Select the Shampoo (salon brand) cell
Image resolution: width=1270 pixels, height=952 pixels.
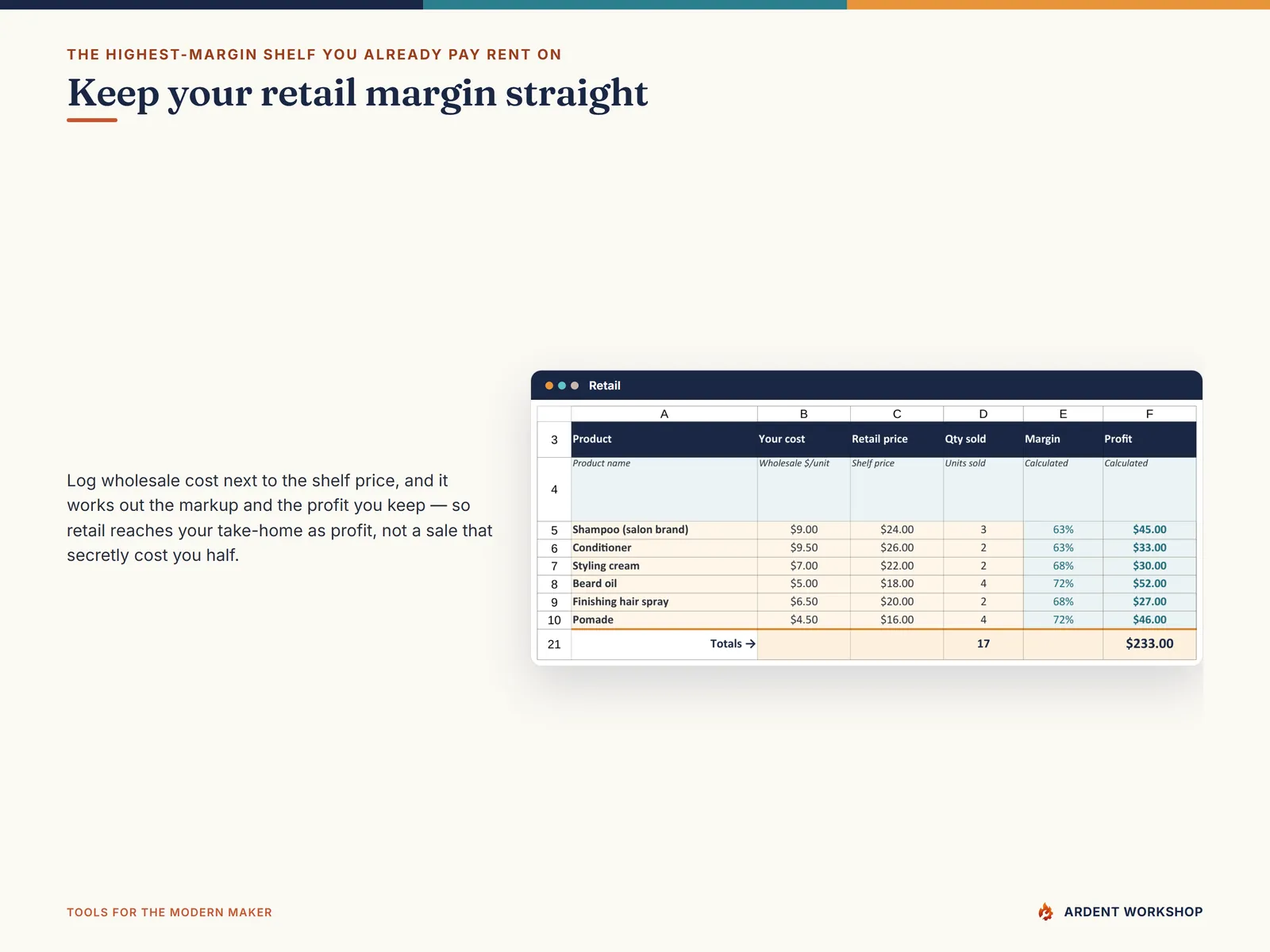click(x=664, y=530)
